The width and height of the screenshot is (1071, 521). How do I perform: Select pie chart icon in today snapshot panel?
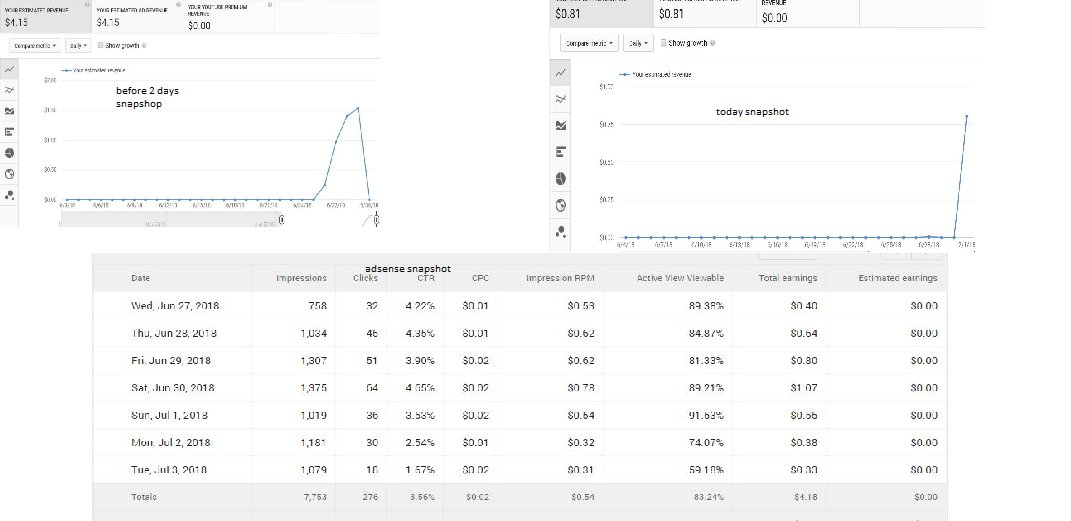tap(561, 179)
